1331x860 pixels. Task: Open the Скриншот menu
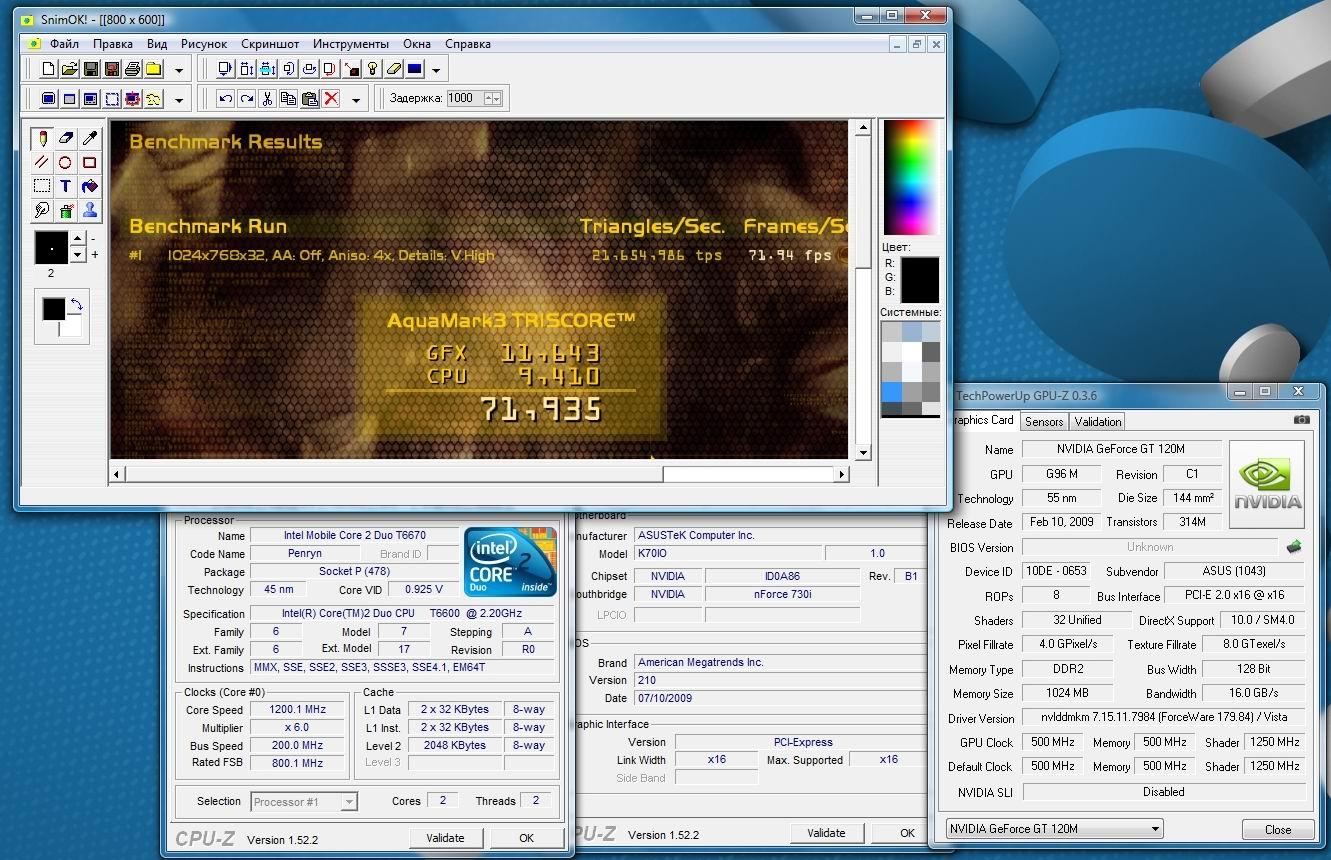(x=270, y=44)
